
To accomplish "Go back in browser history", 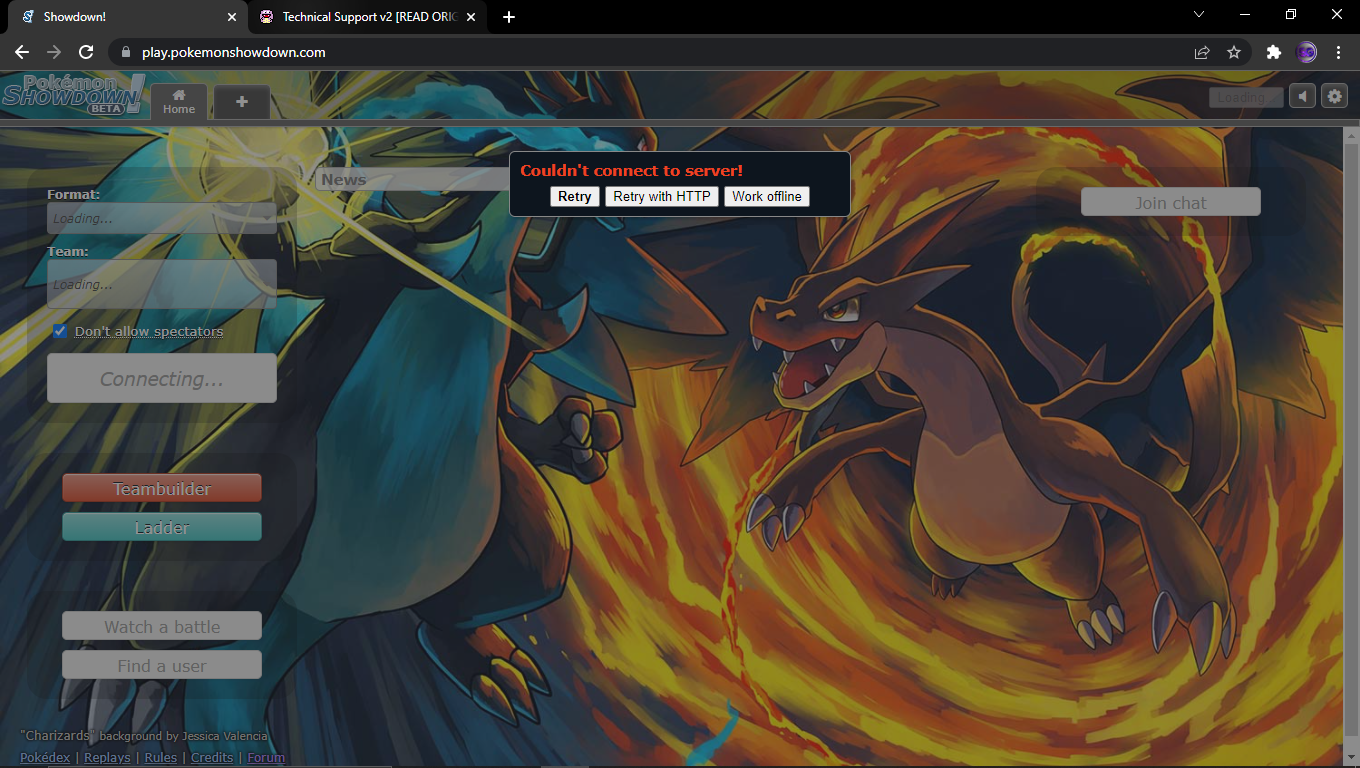I will pyautogui.click(x=22, y=52).
